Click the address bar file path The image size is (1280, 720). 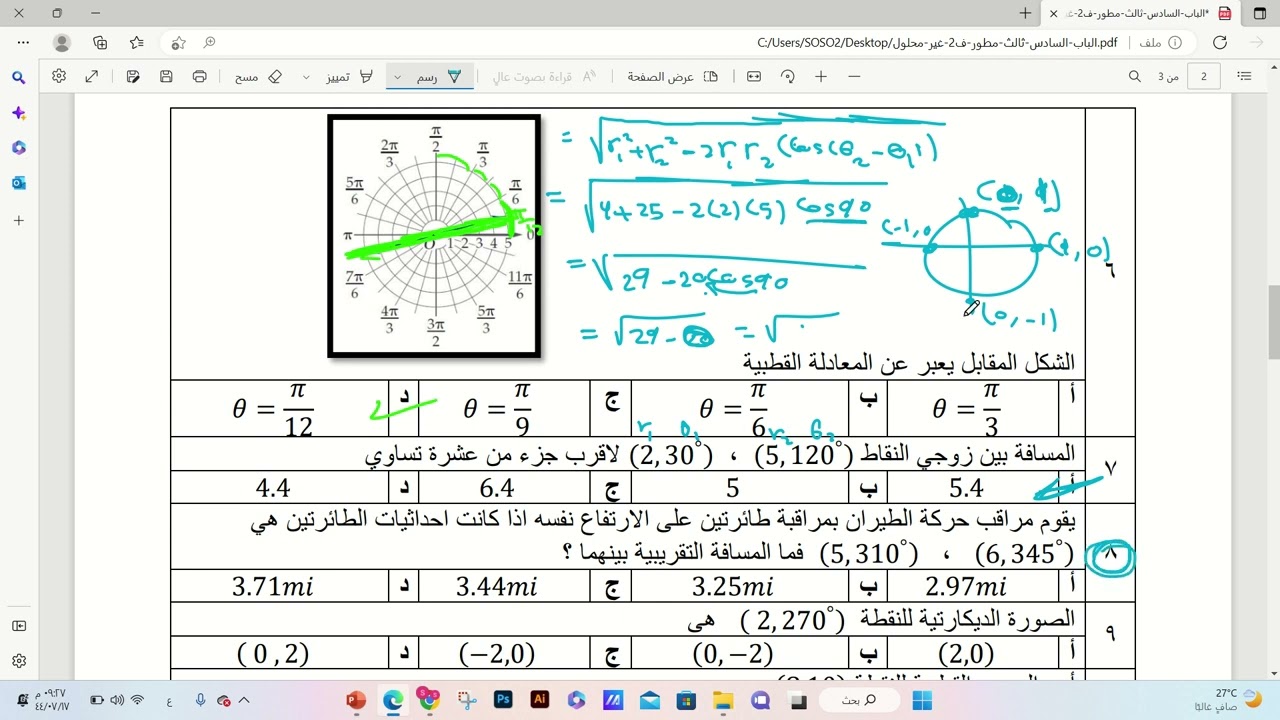[x=937, y=42]
